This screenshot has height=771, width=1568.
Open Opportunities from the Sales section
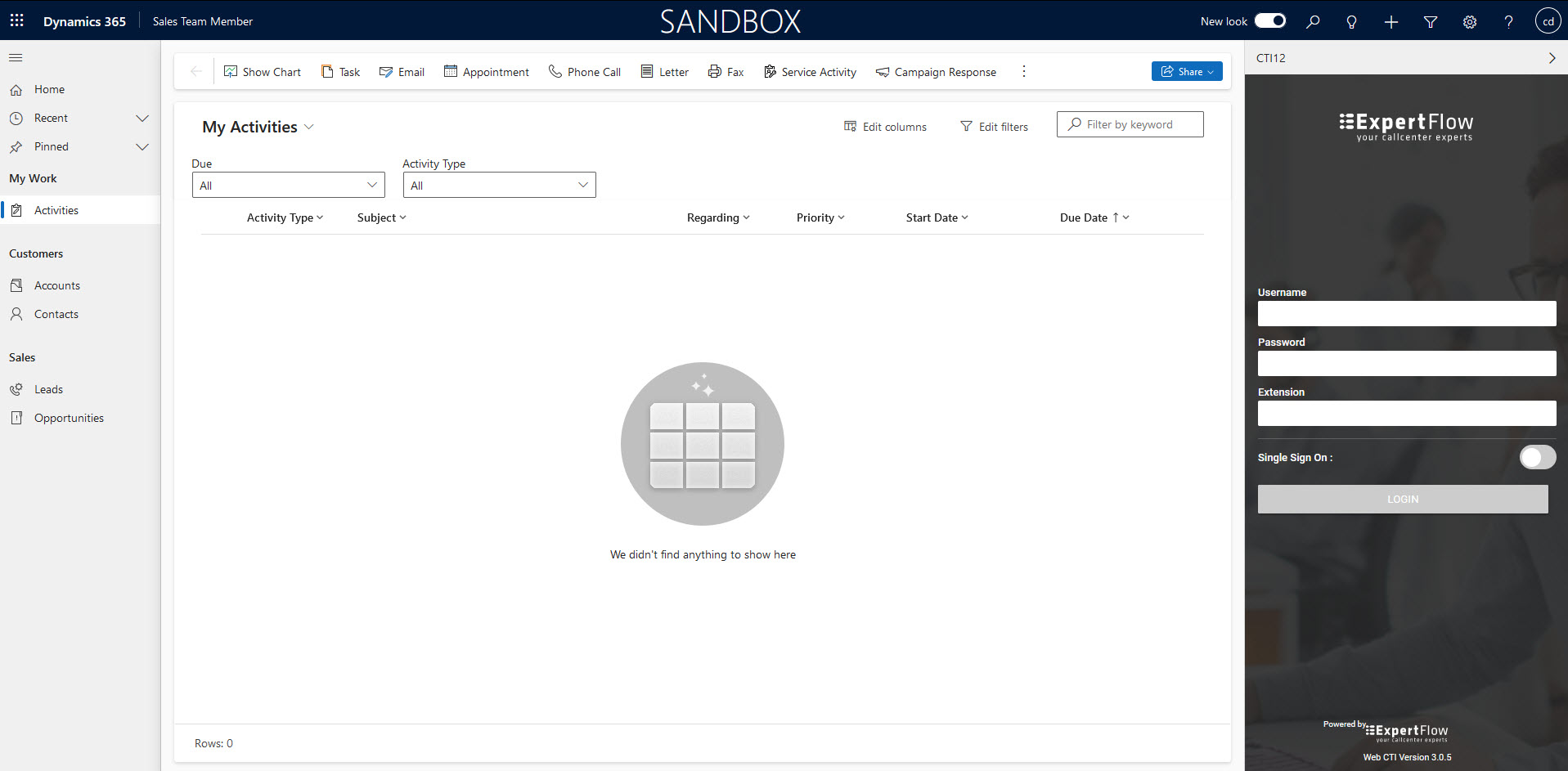click(x=69, y=418)
